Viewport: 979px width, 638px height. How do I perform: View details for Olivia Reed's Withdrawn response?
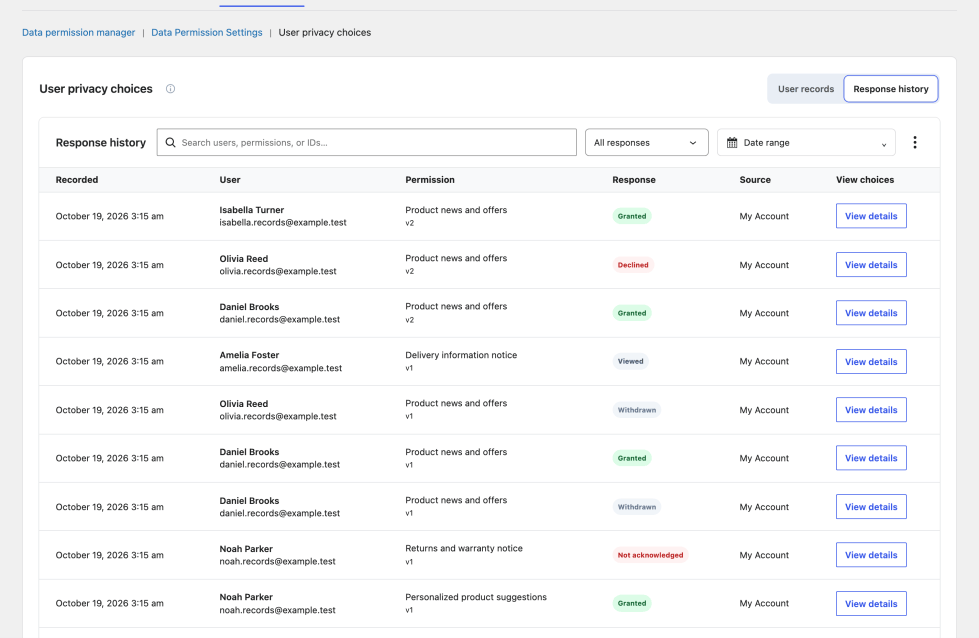point(871,410)
